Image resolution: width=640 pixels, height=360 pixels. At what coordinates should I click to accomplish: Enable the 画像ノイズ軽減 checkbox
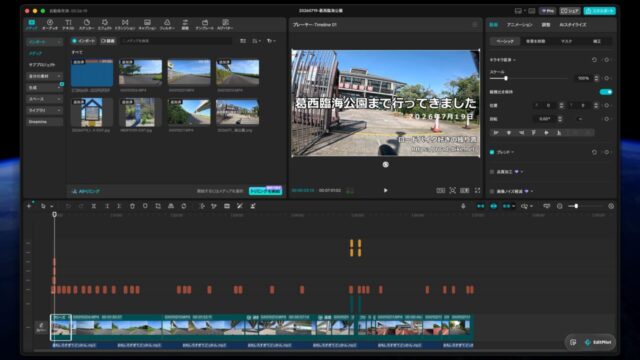[x=492, y=191]
